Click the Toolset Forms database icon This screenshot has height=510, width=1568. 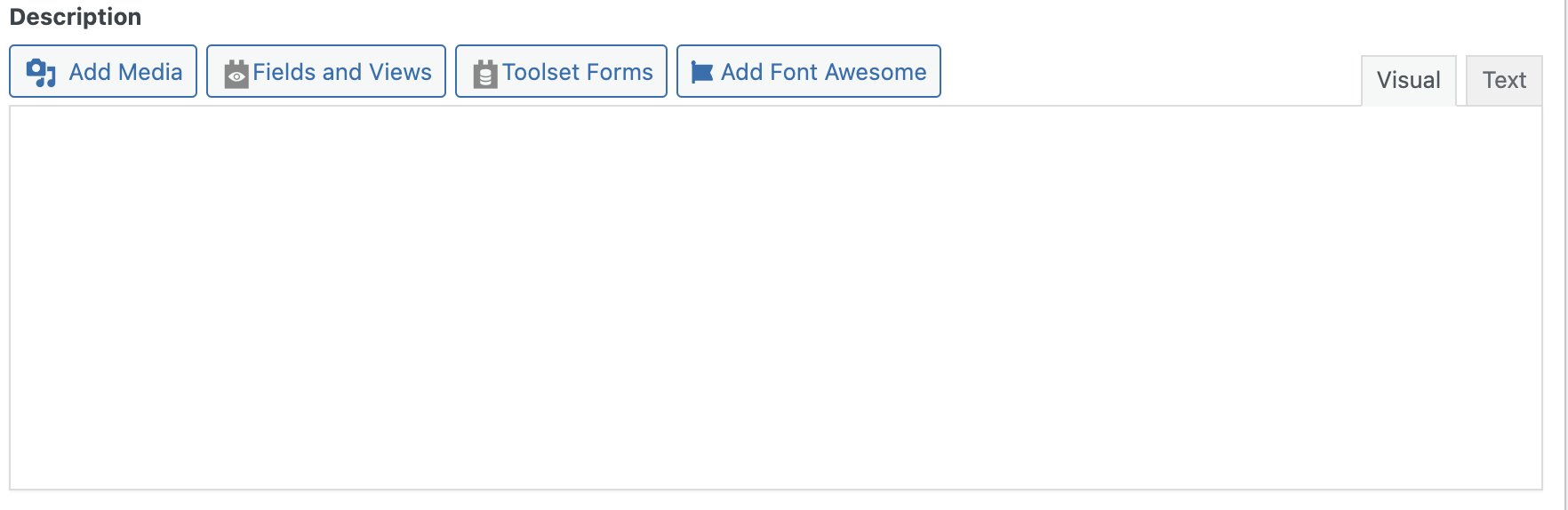tap(484, 74)
